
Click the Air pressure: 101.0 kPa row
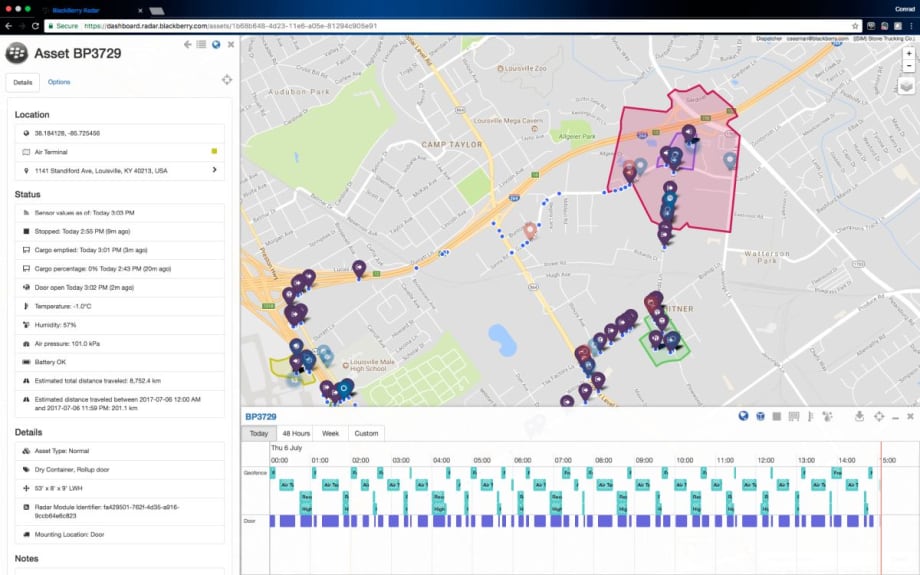(x=120, y=344)
